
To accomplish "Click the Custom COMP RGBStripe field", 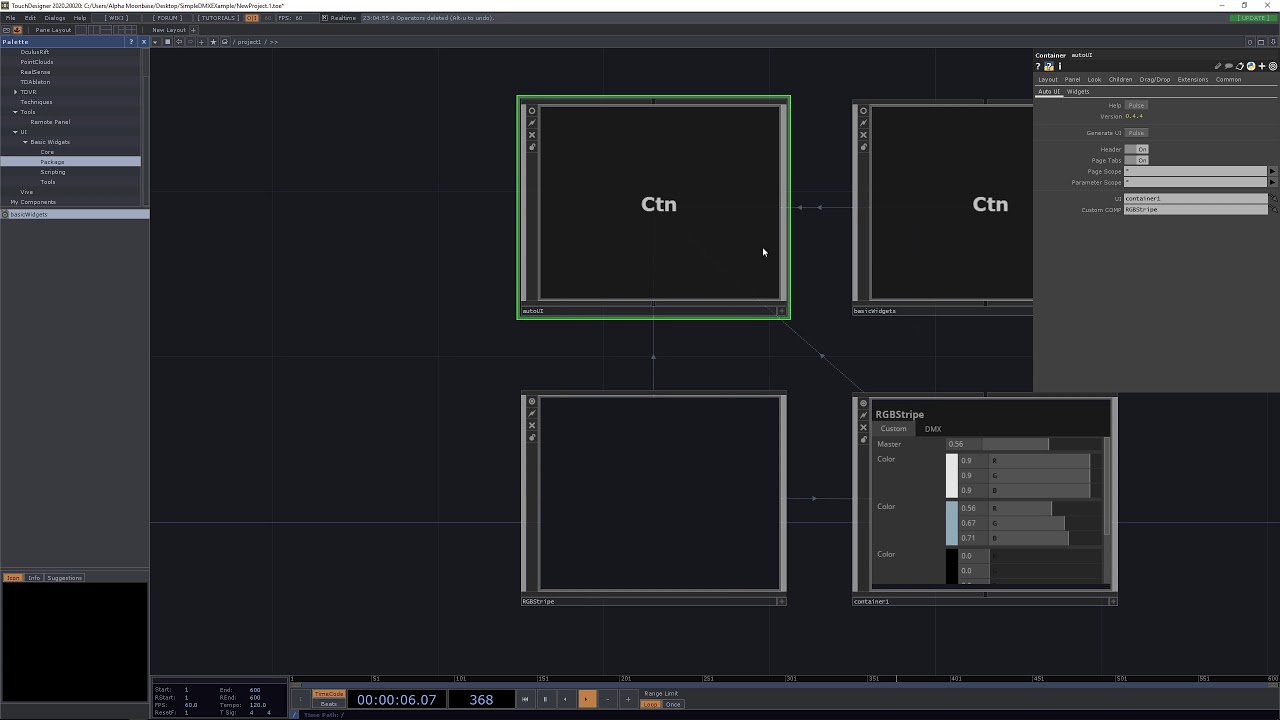I will (1196, 210).
